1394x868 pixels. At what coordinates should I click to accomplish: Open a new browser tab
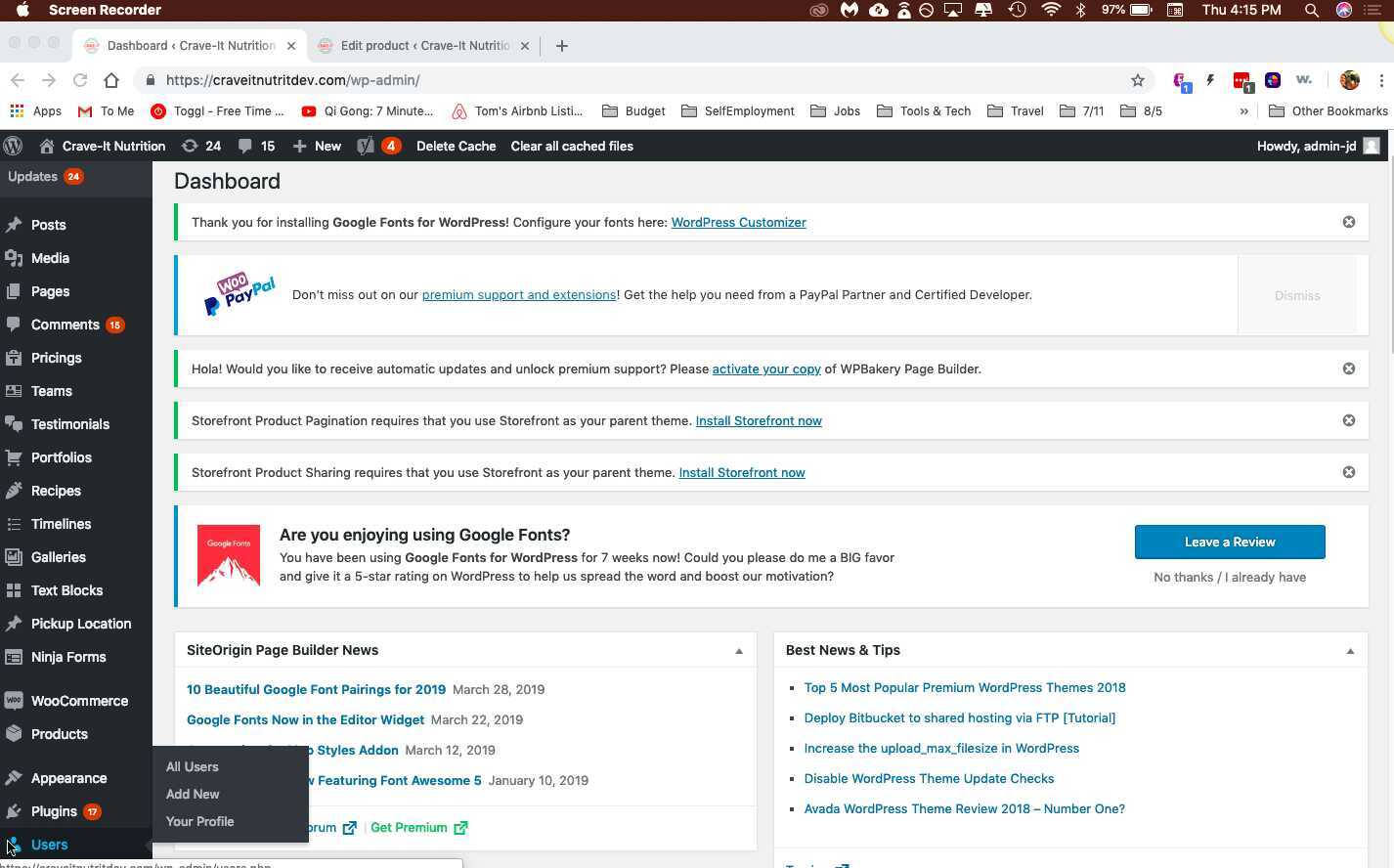point(561,46)
